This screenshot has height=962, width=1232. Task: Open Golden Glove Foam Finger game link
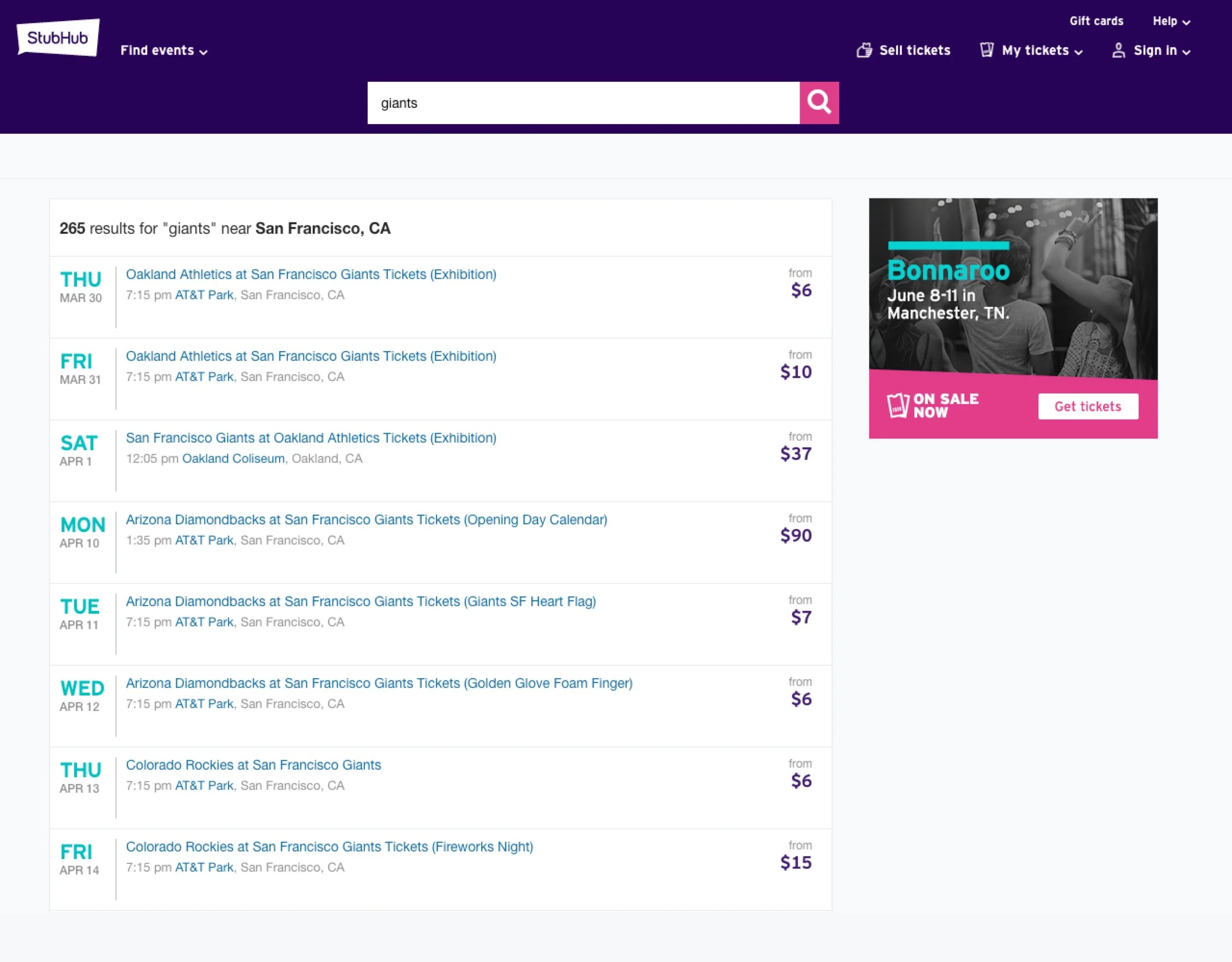[x=378, y=683]
